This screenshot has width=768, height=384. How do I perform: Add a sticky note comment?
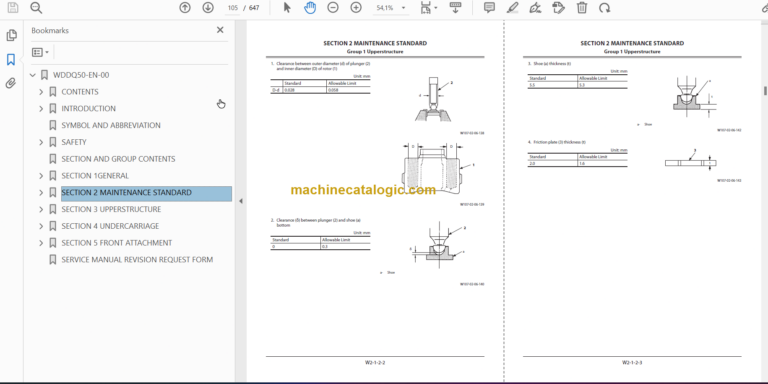tap(489, 7)
